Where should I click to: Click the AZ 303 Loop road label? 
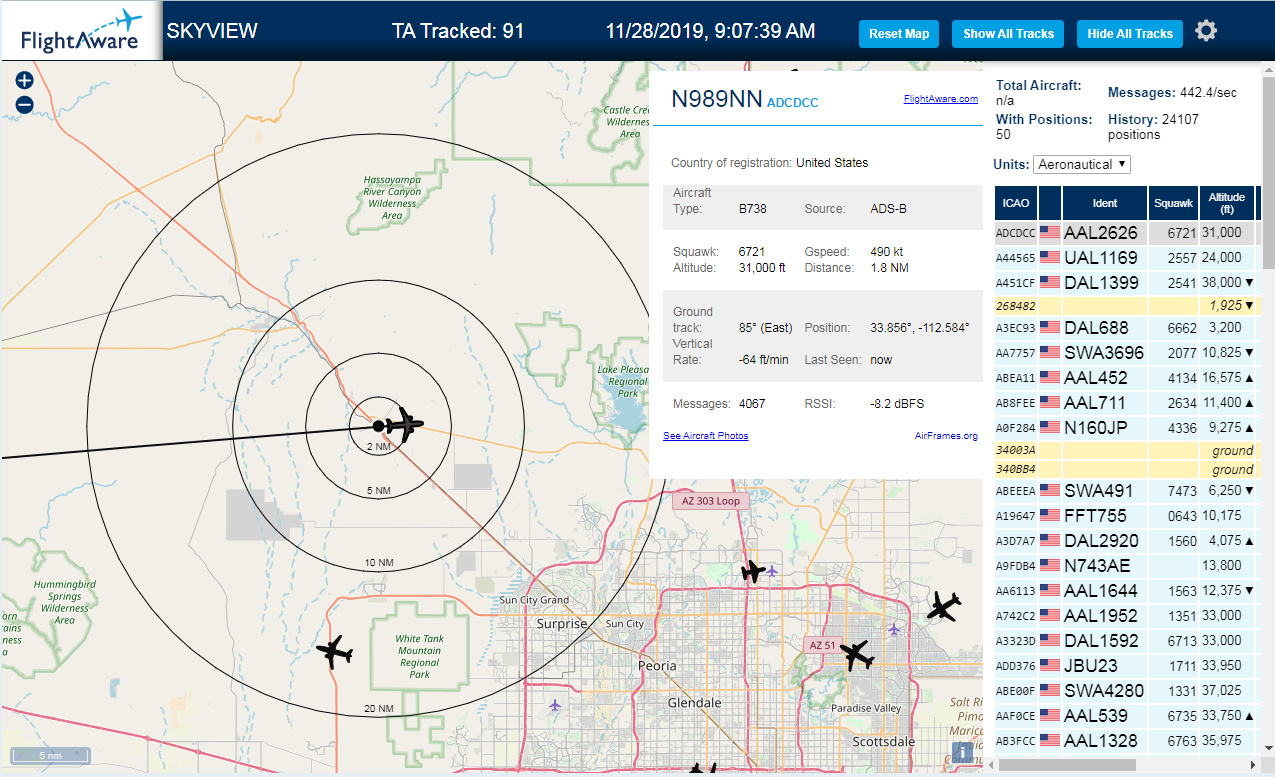(711, 501)
